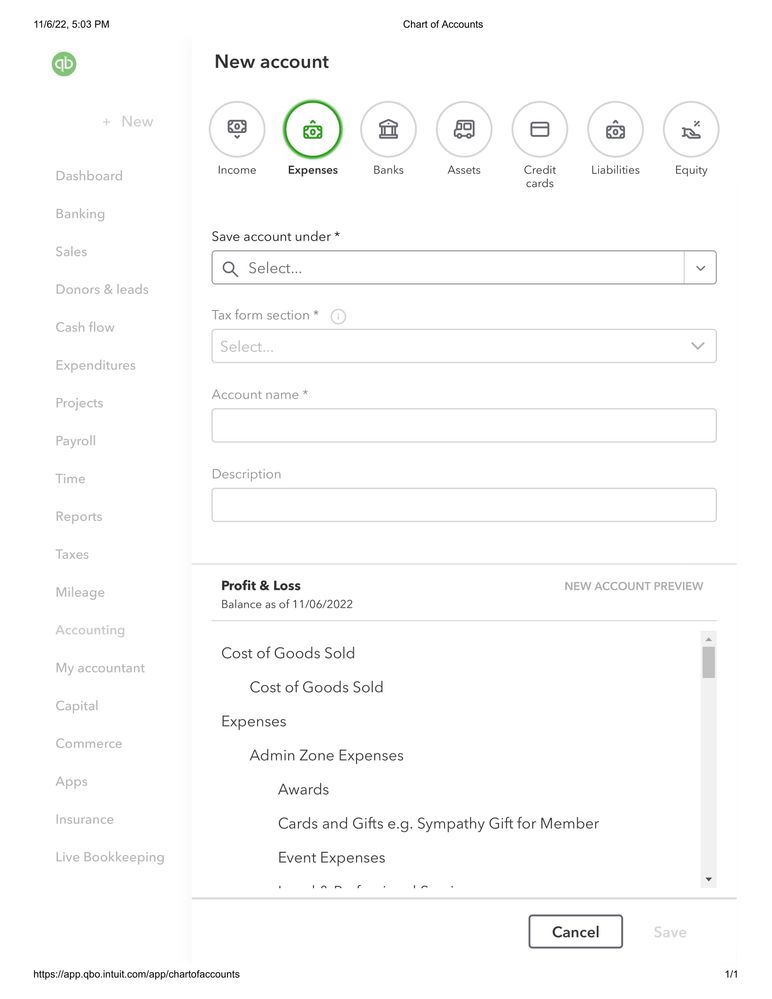Show the Tax form section info tooltip
Screen dimensions: 772x999
(x=338, y=316)
